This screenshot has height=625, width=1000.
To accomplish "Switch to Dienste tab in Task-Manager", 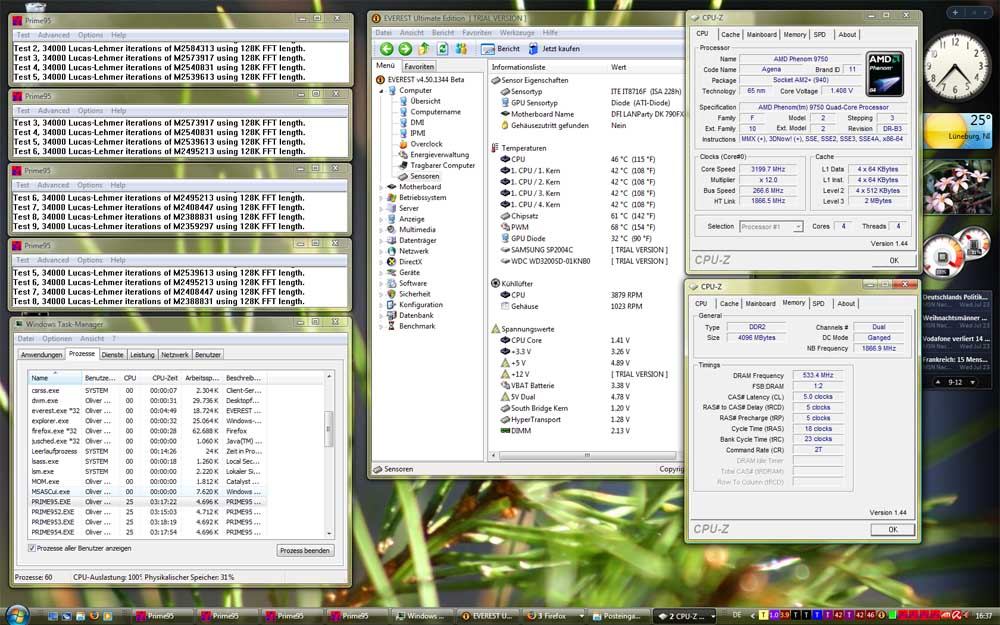I will tap(112, 355).
